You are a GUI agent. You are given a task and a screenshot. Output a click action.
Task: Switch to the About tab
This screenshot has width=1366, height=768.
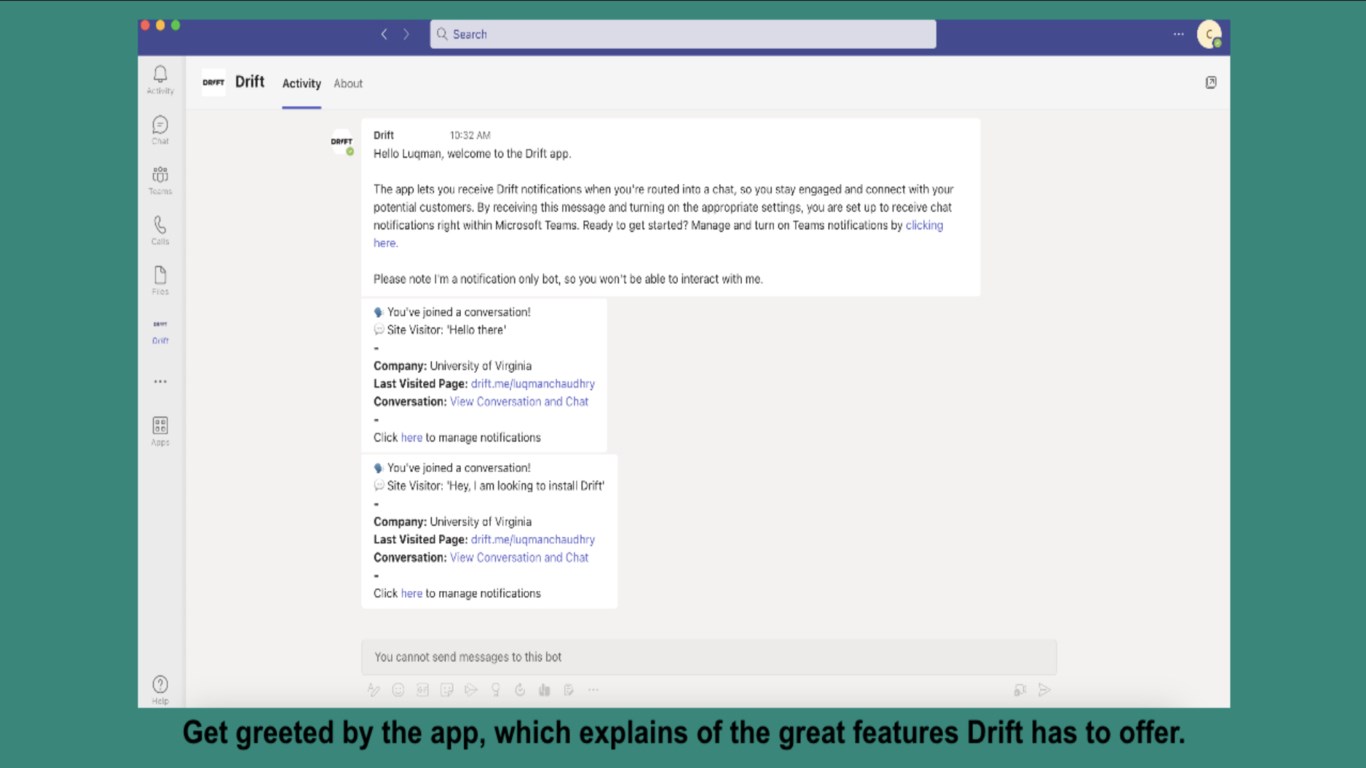click(348, 84)
